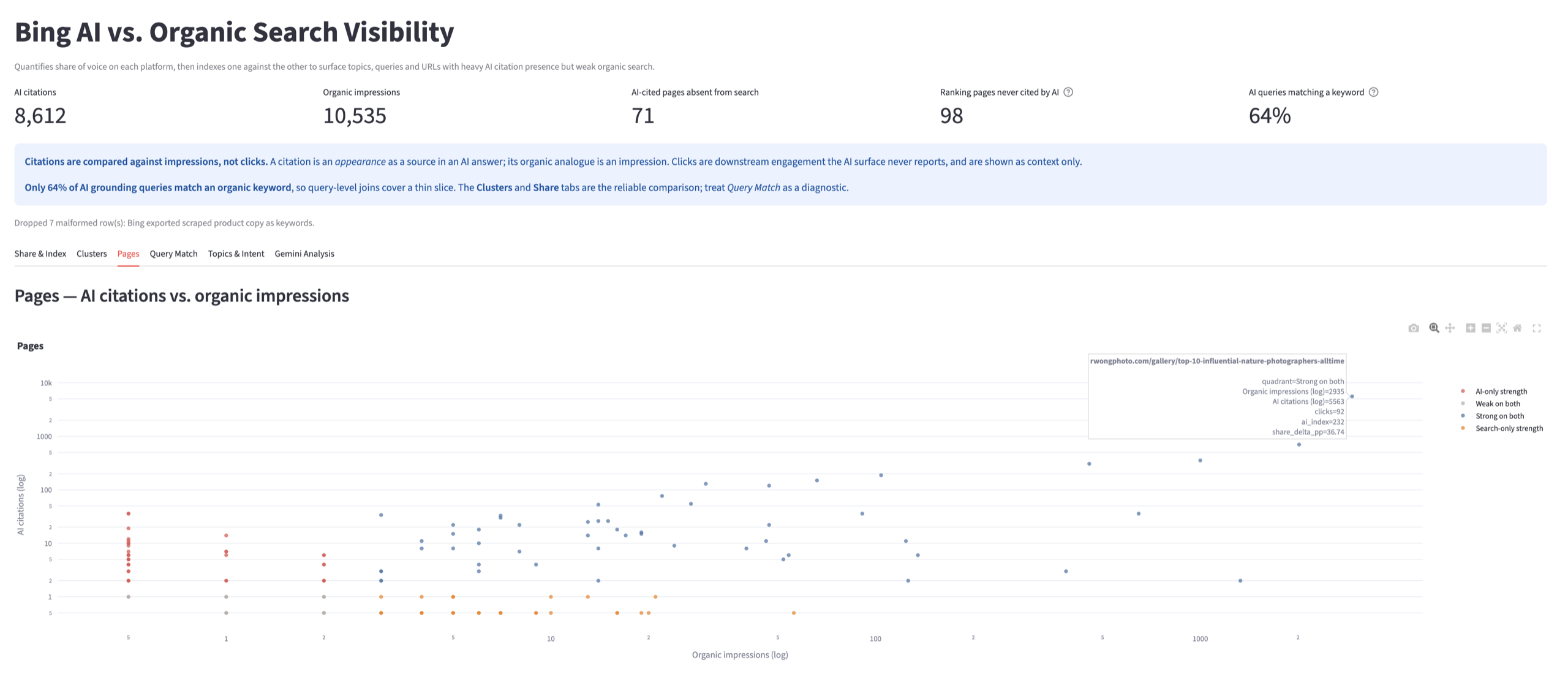
Task: Download plot as PNG camera icon
Action: point(1413,328)
